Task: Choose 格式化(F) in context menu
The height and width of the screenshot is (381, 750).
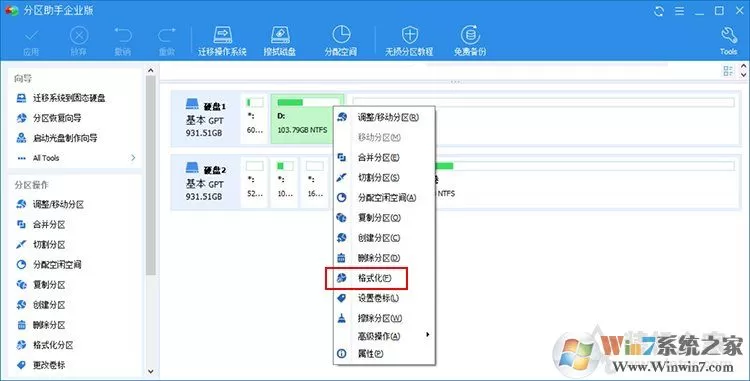Action: coord(384,278)
